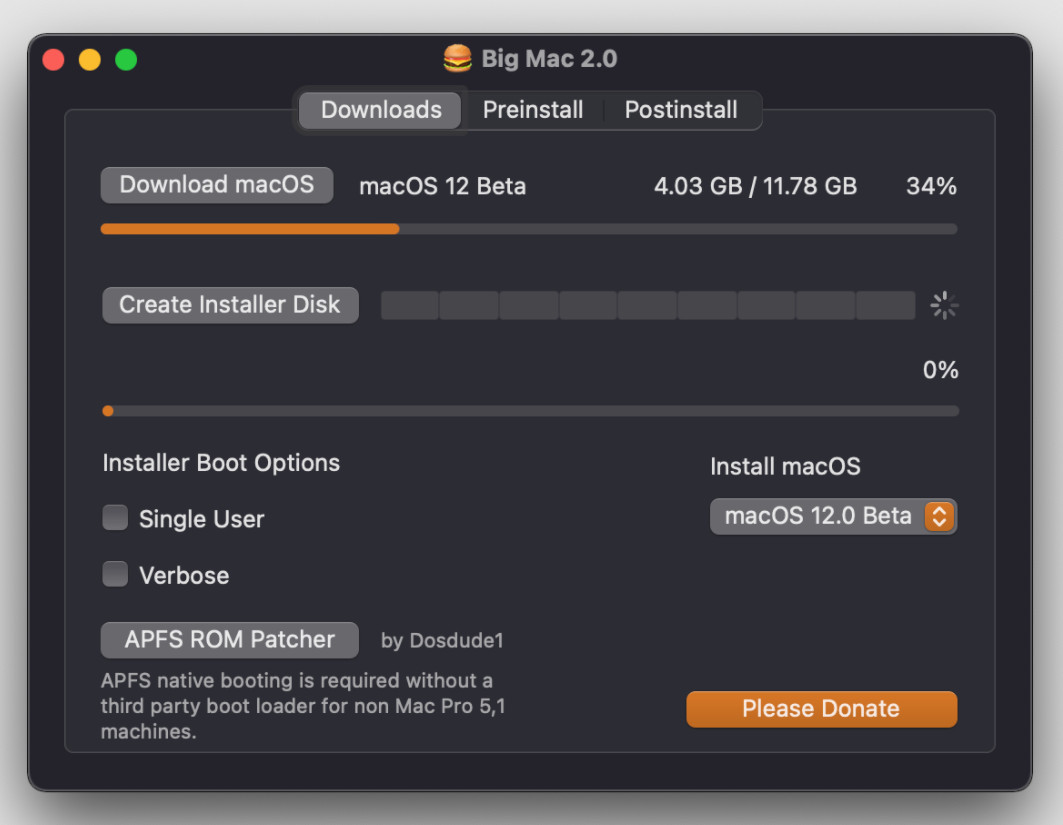The image size is (1063, 825).
Task: Click the orange macOS download progress bar
Action: [529, 229]
